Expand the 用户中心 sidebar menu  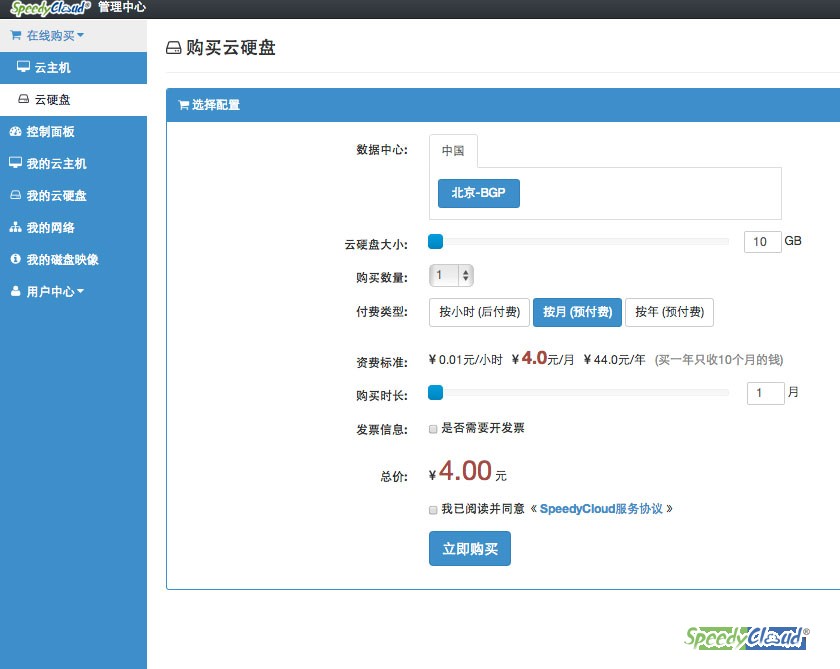click(x=73, y=291)
